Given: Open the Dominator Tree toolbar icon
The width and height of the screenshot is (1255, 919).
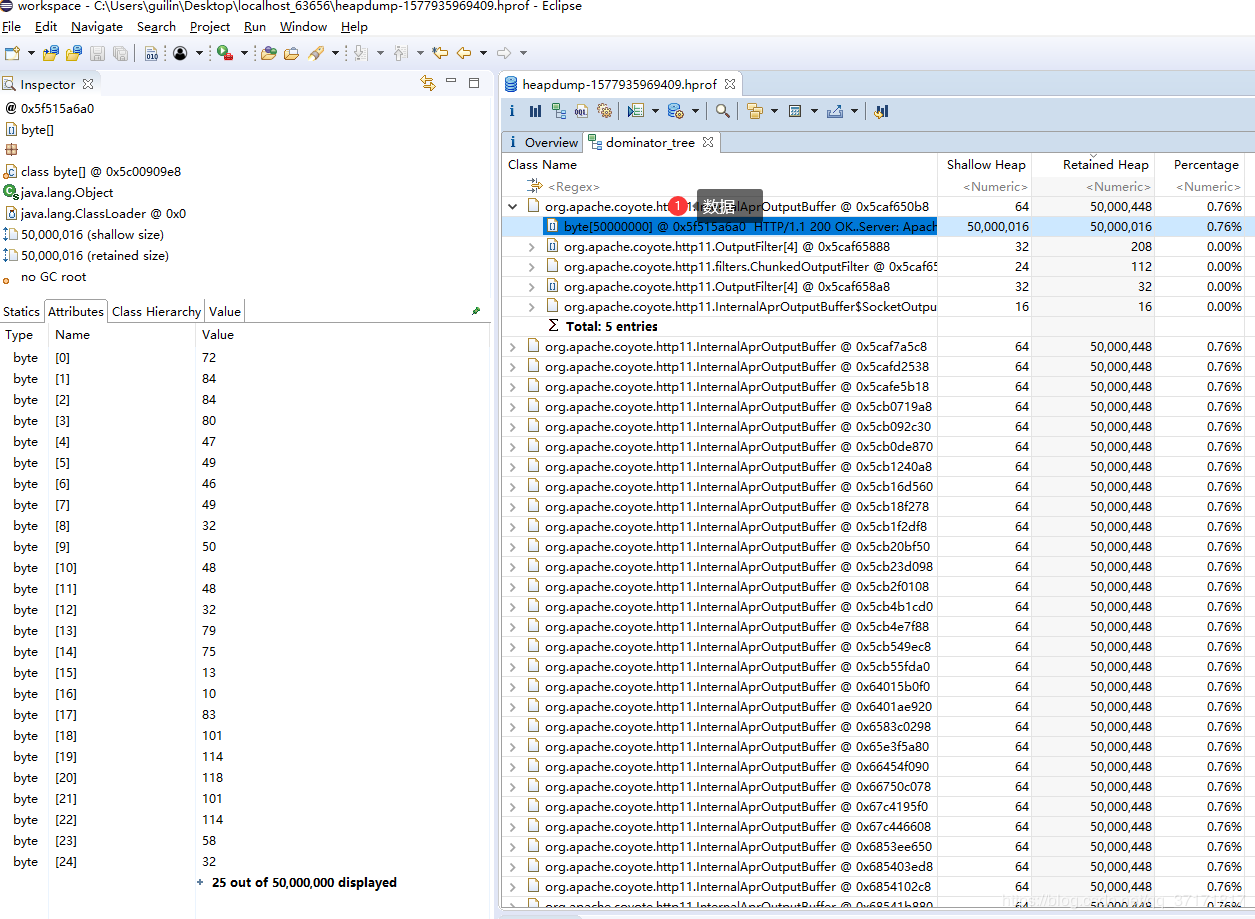Looking at the screenshot, I should [x=558, y=111].
